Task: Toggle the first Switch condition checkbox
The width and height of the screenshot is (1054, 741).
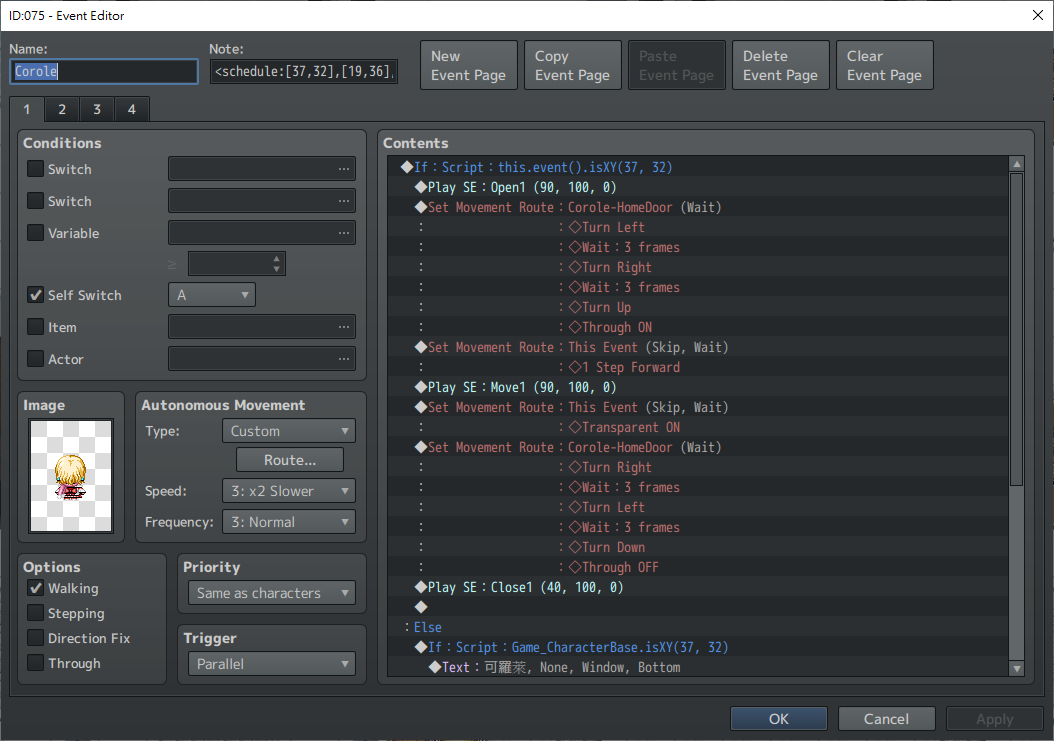Action: (35, 169)
